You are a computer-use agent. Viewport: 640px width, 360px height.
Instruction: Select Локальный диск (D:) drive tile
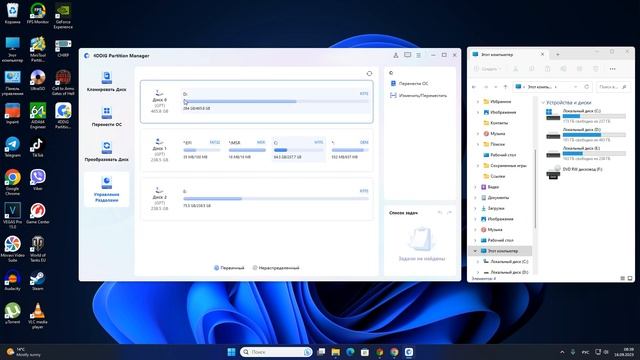(586, 135)
